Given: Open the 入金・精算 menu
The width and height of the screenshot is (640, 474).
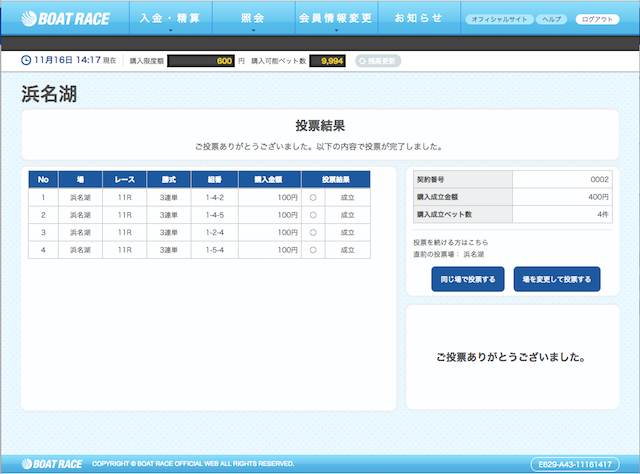Looking at the screenshot, I should click(171, 18).
